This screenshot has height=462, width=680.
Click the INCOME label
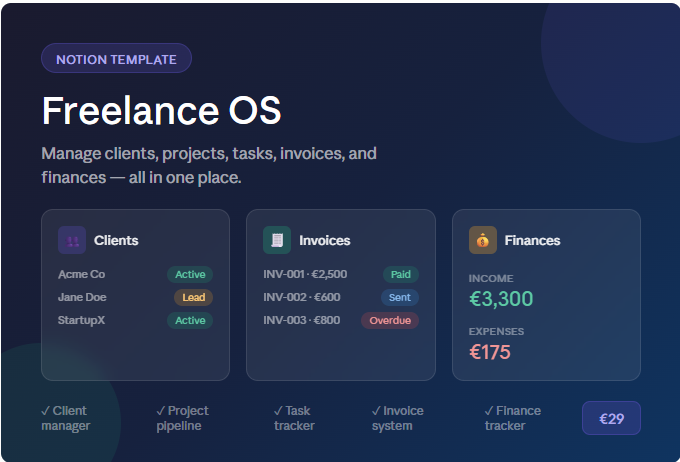coord(491,279)
